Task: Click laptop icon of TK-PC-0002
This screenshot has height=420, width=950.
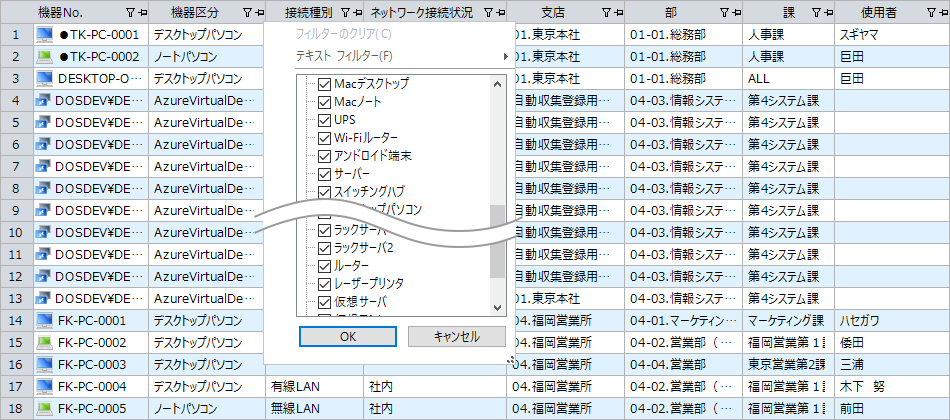Action: coord(45,57)
